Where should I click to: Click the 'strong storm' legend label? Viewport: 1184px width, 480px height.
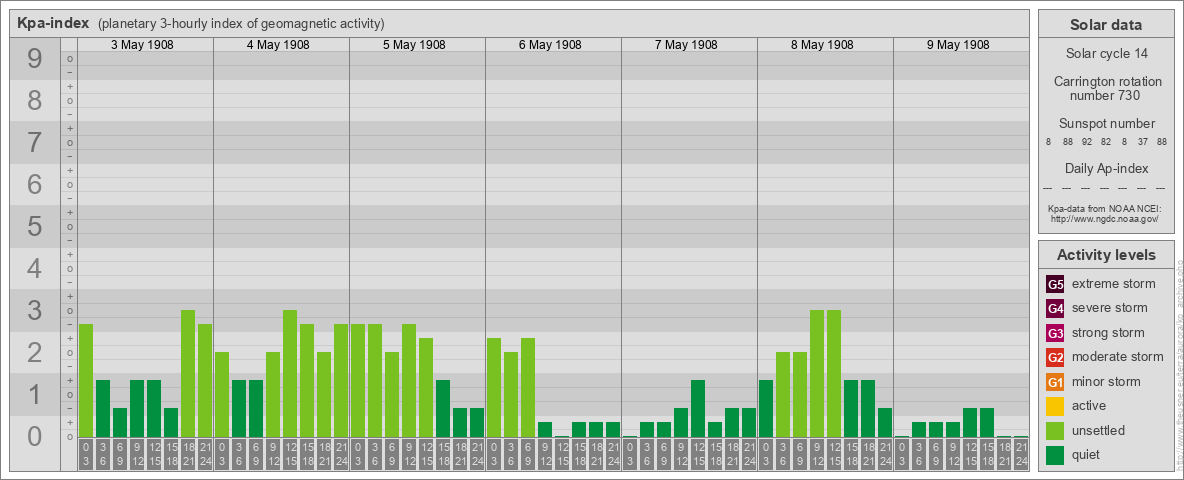tap(1108, 332)
